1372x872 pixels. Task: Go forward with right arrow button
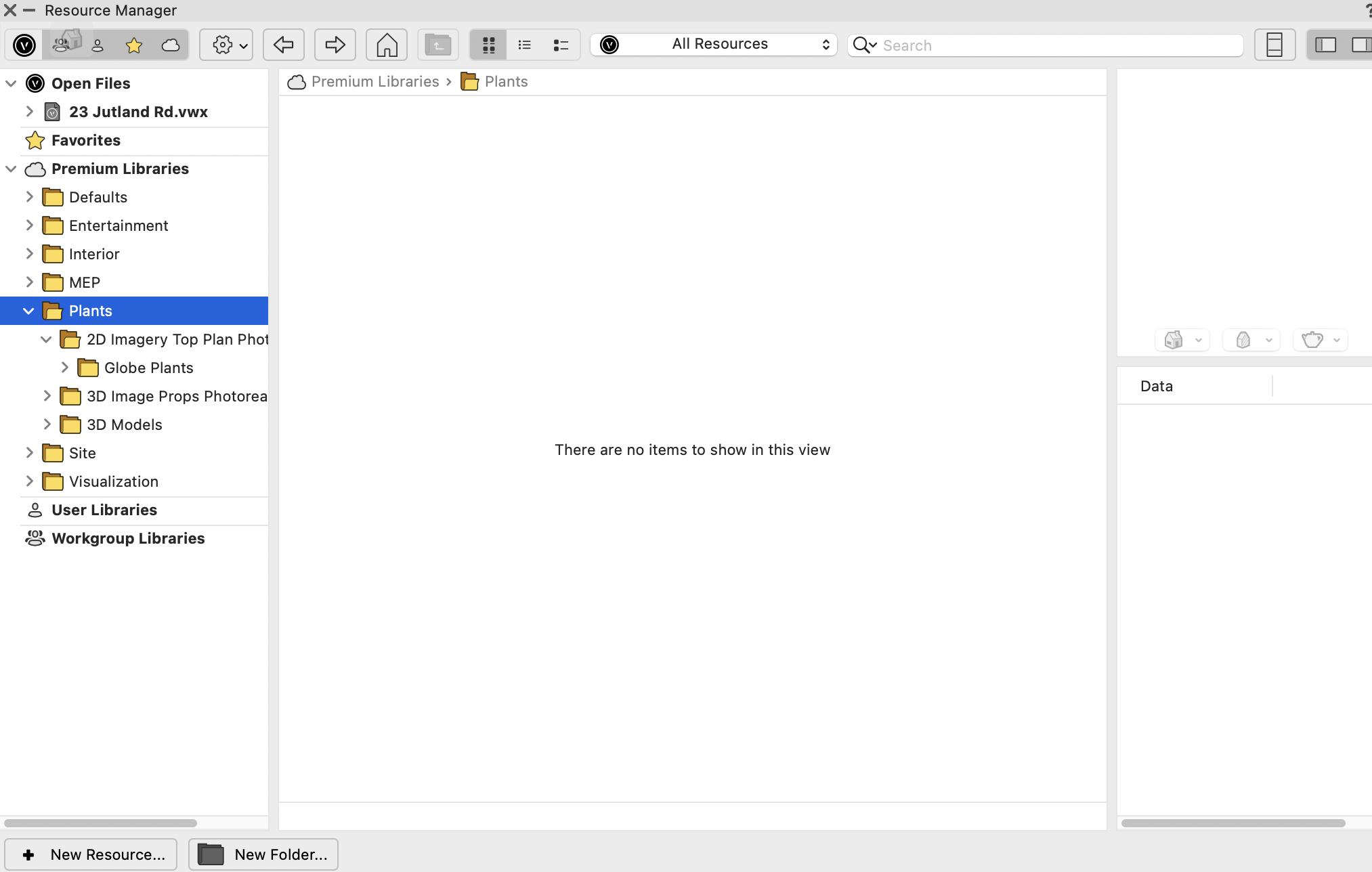[335, 45]
